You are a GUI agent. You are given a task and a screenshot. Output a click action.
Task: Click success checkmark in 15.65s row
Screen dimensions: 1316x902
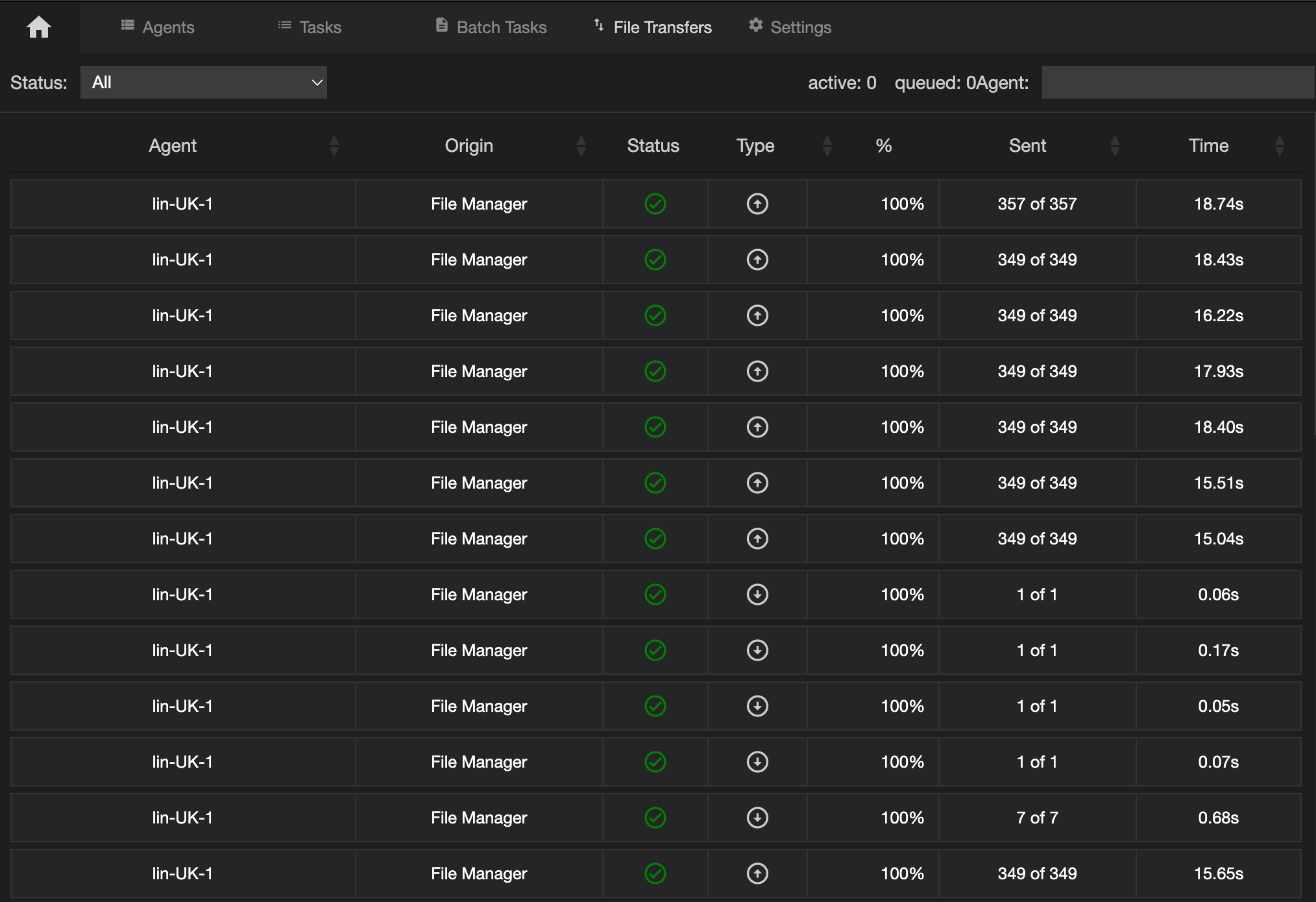point(655,873)
